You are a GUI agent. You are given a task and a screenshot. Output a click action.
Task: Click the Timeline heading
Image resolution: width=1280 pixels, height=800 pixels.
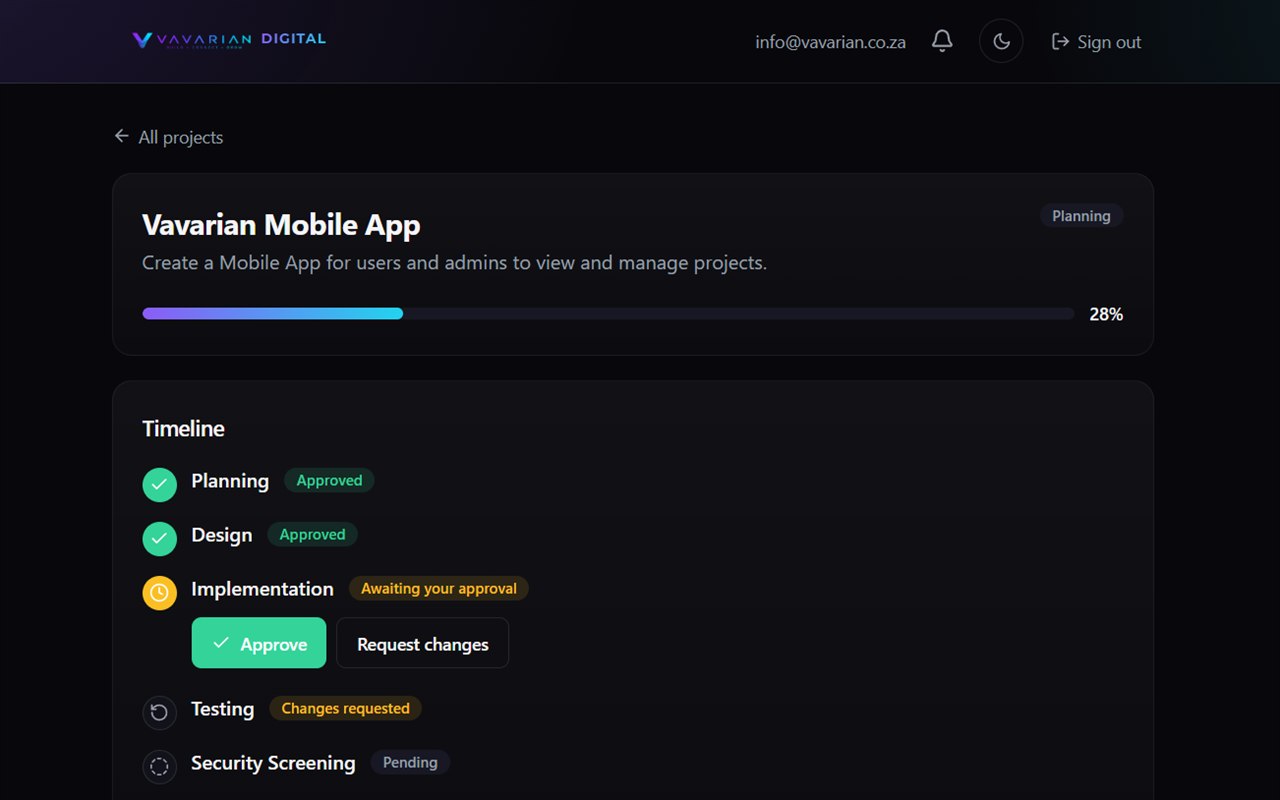tap(183, 429)
